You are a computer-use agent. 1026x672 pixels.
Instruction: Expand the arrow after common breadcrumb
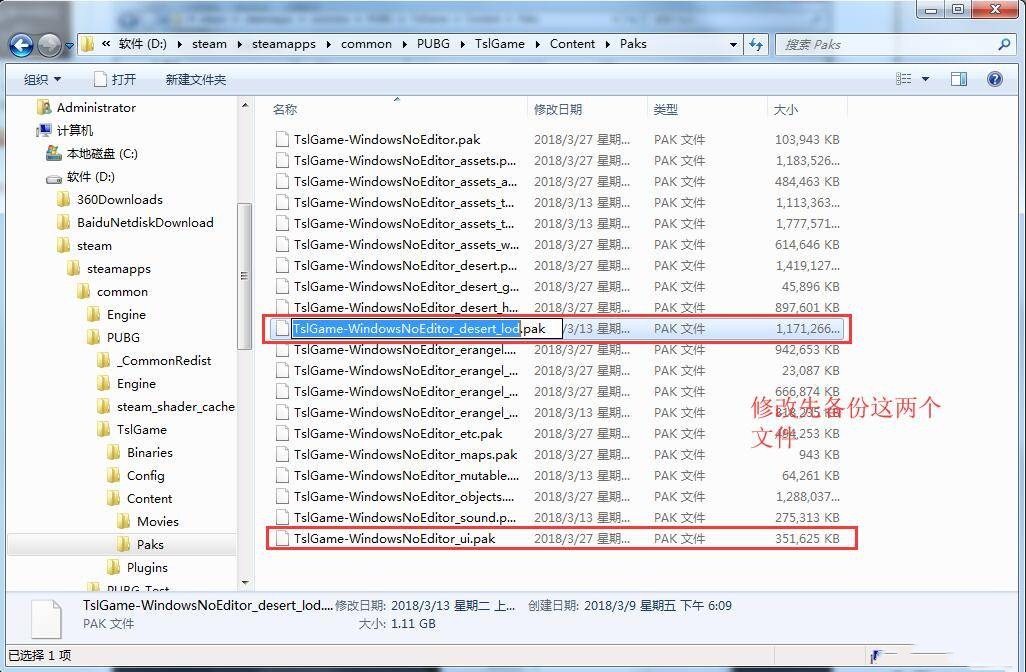coord(404,44)
